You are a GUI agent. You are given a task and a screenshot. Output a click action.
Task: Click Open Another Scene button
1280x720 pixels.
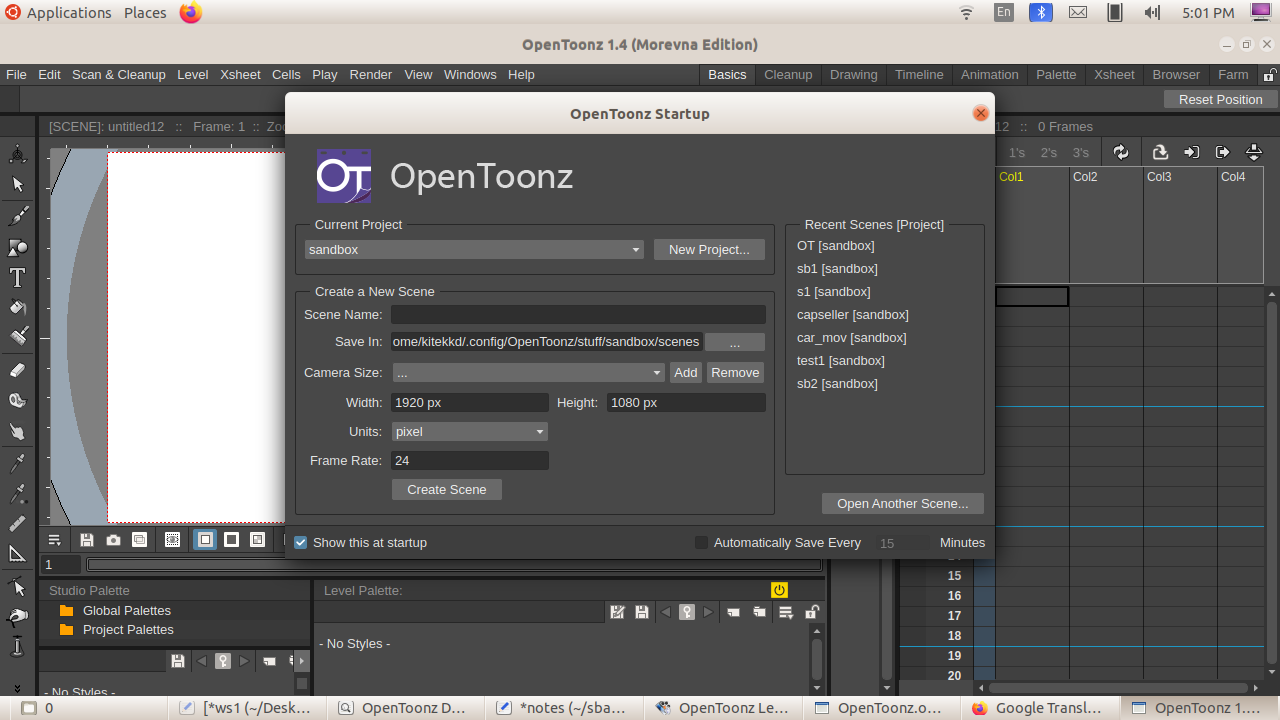click(902, 503)
